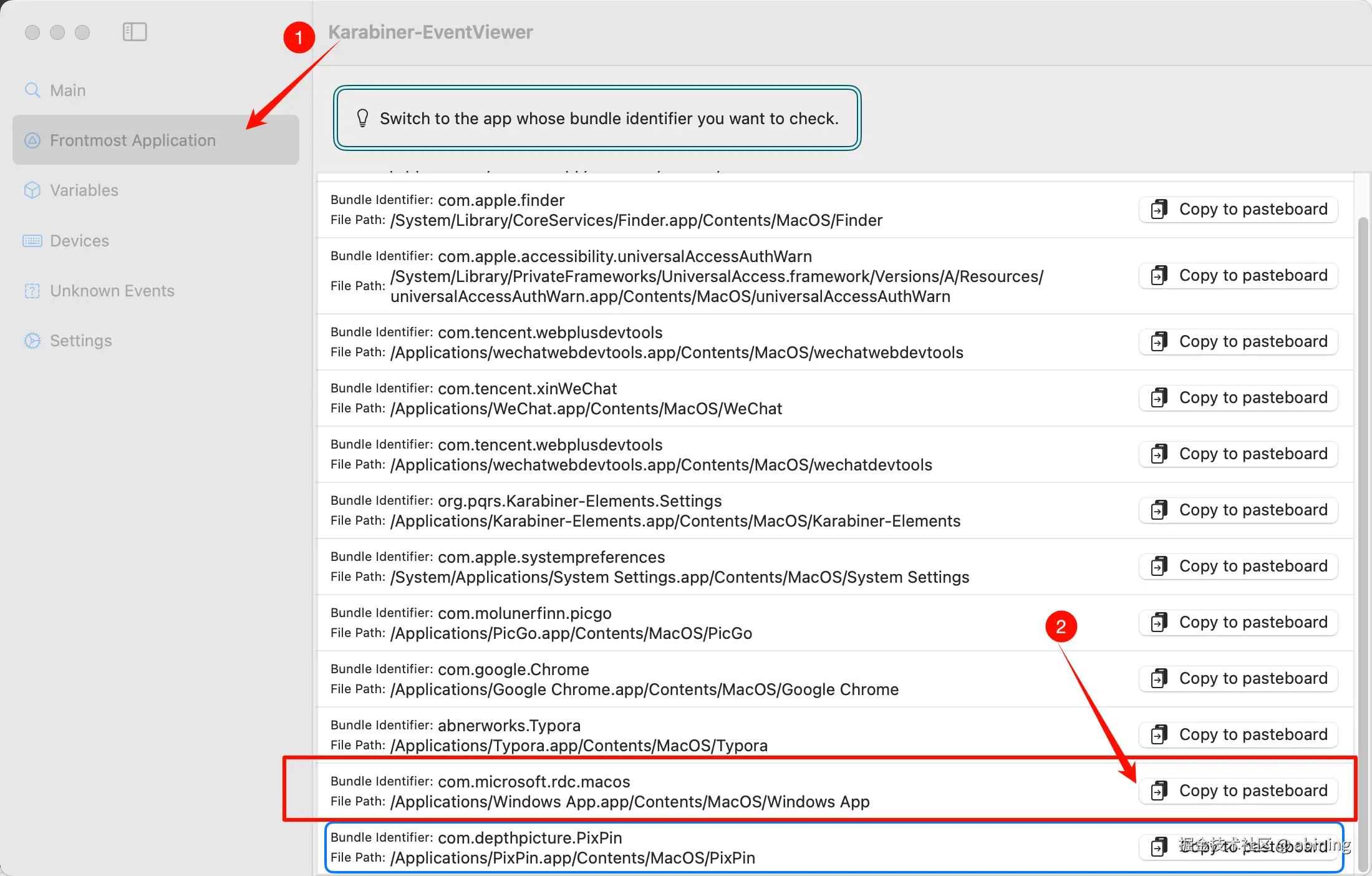Image resolution: width=1372 pixels, height=876 pixels.
Task: Click the Unknown Events question icon
Action: click(x=32, y=291)
